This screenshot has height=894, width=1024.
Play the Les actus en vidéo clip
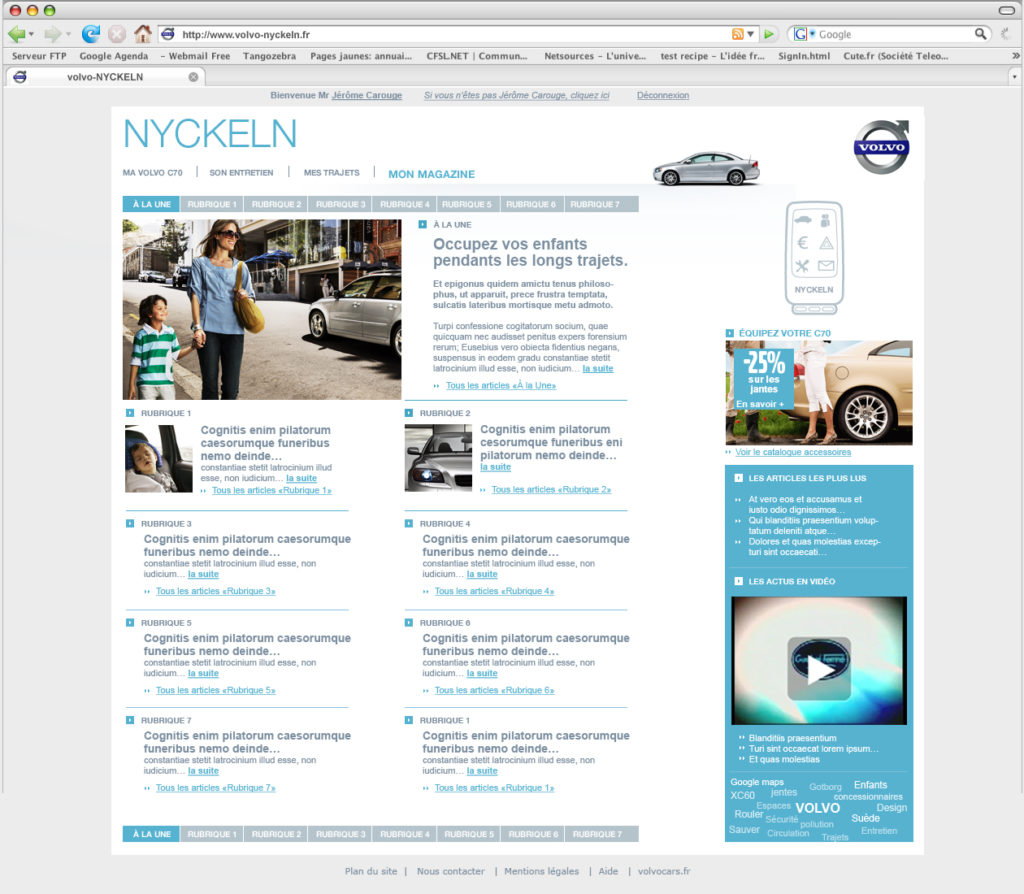(x=819, y=669)
